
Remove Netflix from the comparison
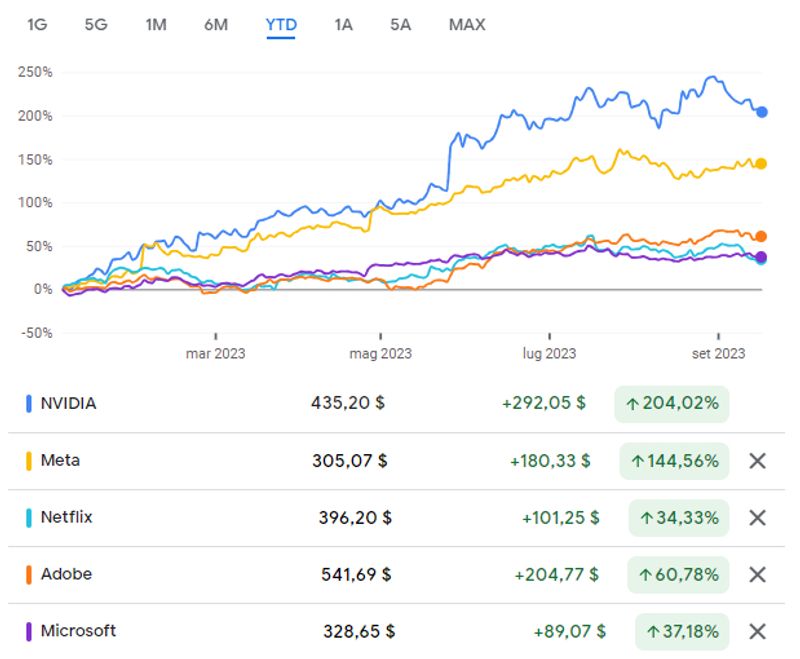click(757, 518)
